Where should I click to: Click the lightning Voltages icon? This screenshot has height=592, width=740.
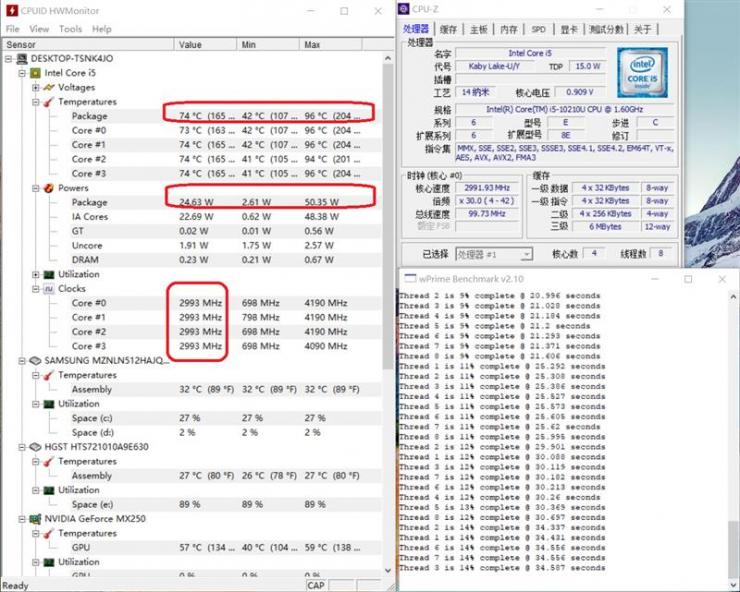point(49,87)
